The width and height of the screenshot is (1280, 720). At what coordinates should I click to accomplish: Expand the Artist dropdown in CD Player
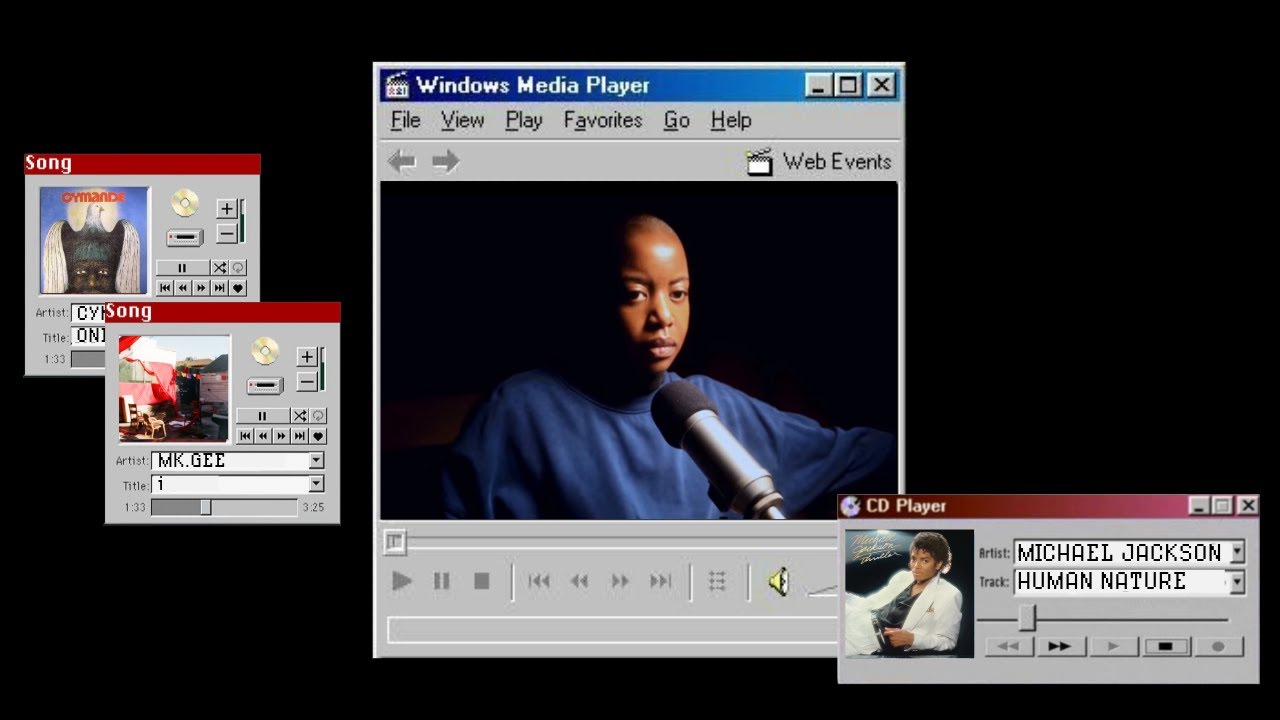click(1237, 552)
